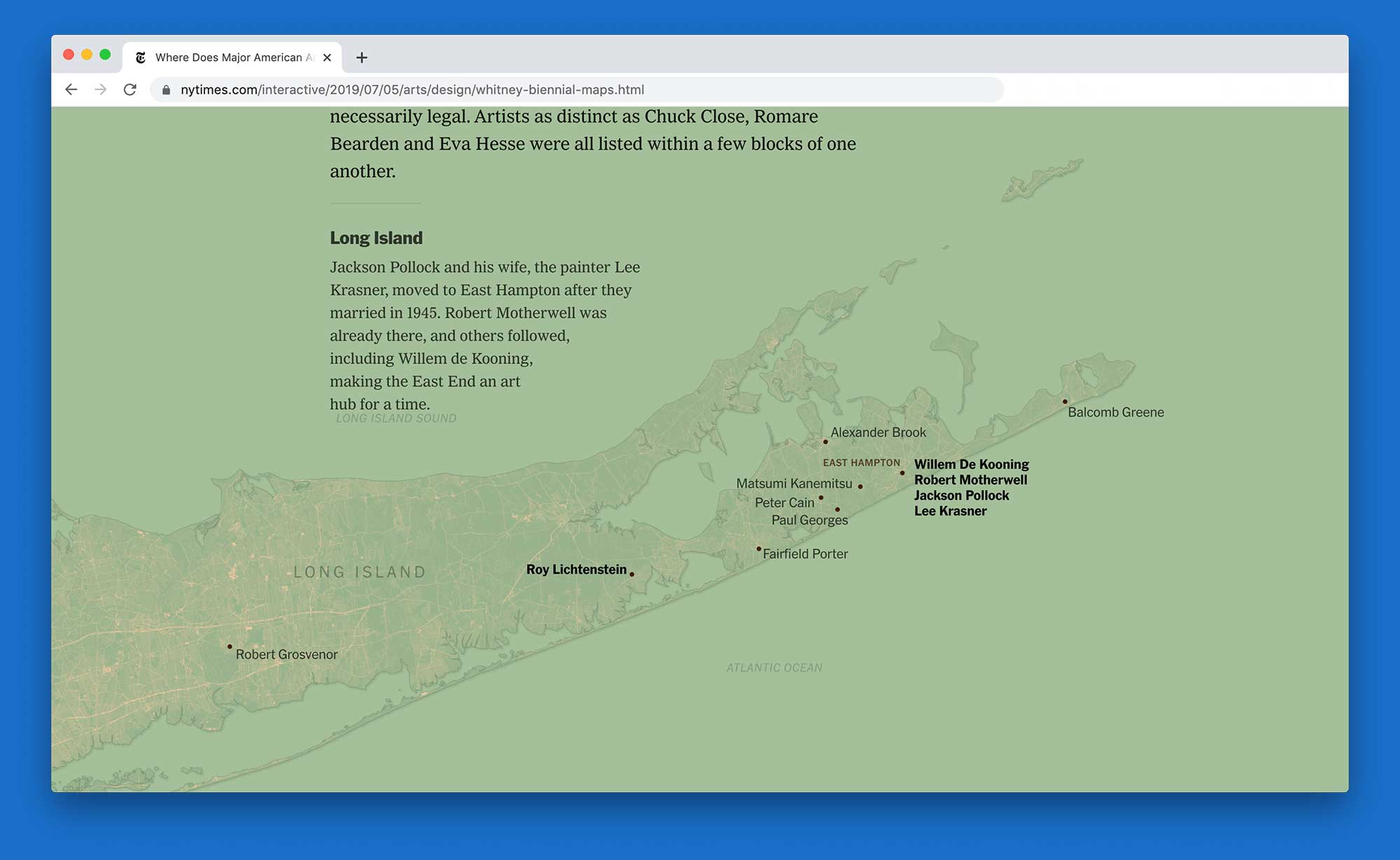Click the Robert Grosvenor map label
The image size is (1400, 860).
(x=286, y=654)
